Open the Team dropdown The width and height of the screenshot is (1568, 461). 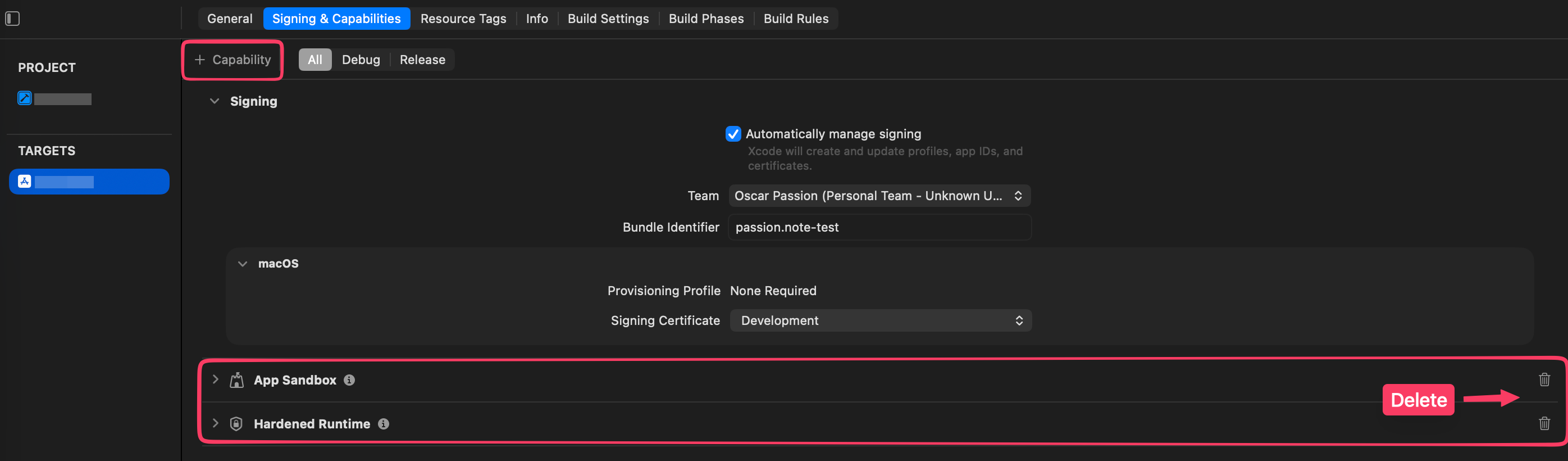click(x=879, y=196)
